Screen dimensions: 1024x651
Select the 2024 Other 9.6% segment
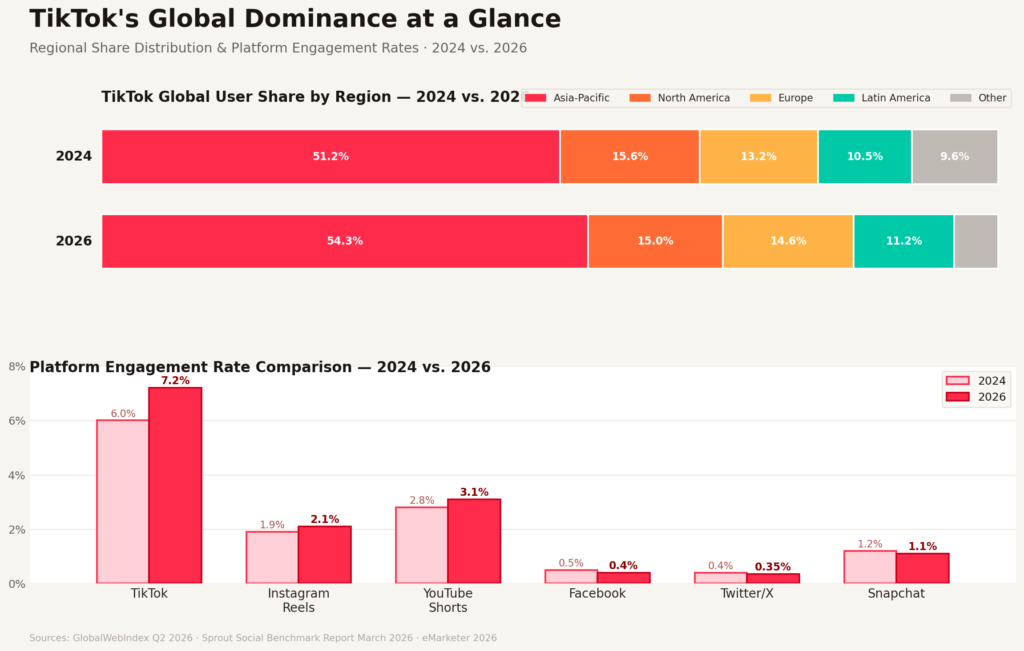(955, 157)
